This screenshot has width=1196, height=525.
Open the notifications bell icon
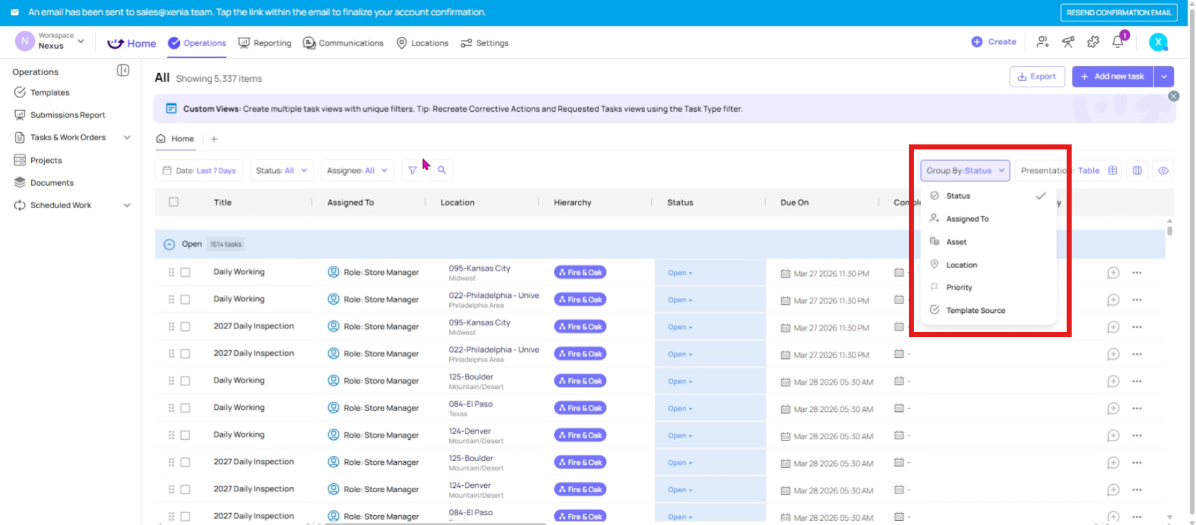(1118, 42)
